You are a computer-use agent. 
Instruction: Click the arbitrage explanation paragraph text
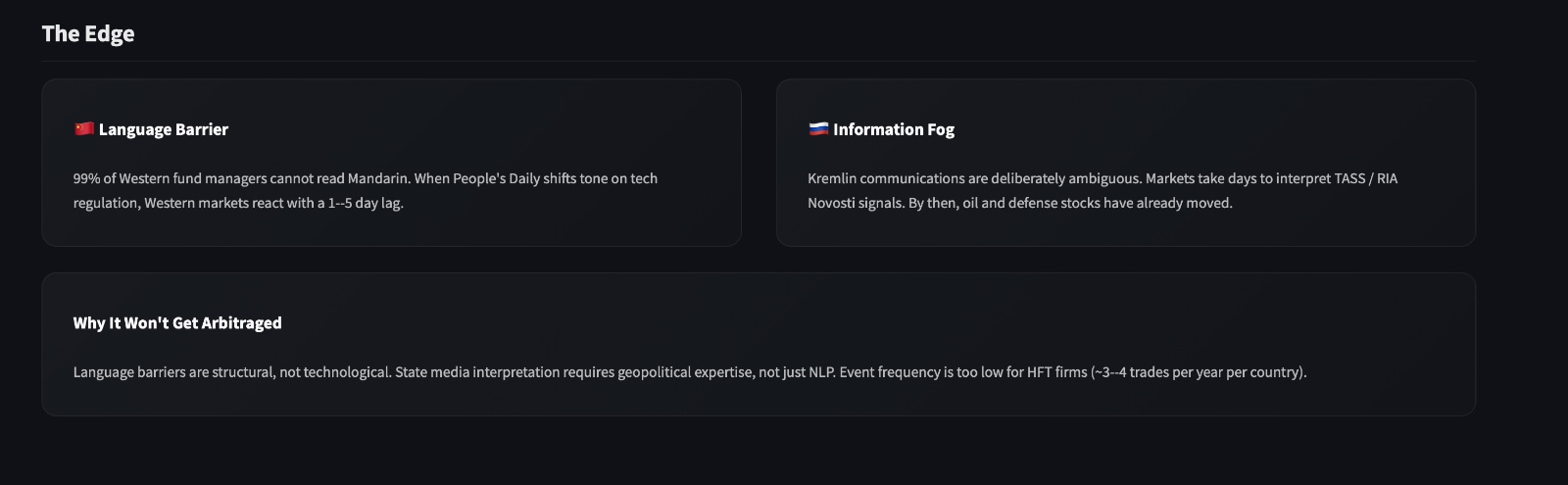tap(689, 372)
